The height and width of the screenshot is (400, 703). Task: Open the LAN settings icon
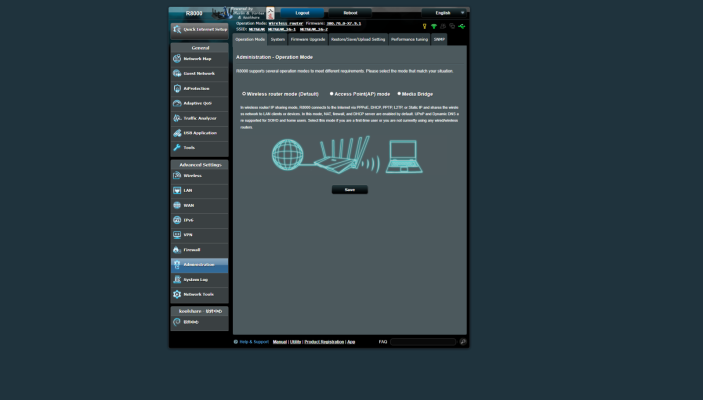[x=177, y=191]
